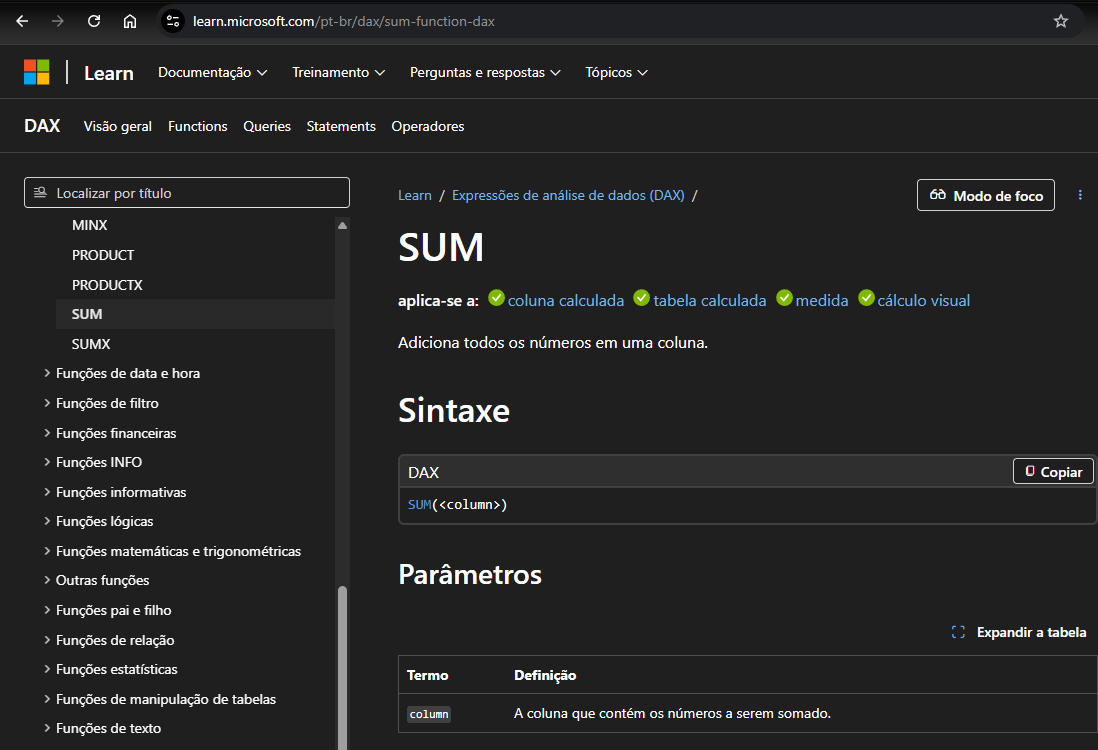Click the Microsoft logo
Screen dimensions: 1098x750
[x=36, y=72]
